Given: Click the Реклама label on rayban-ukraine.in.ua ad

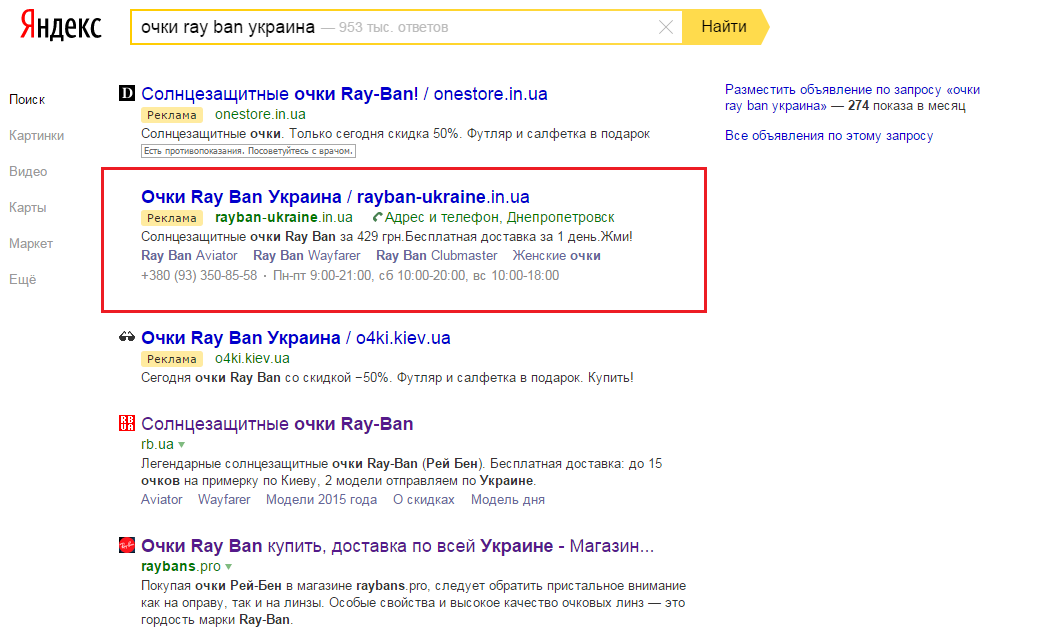Looking at the screenshot, I should pyautogui.click(x=172, y=218).
